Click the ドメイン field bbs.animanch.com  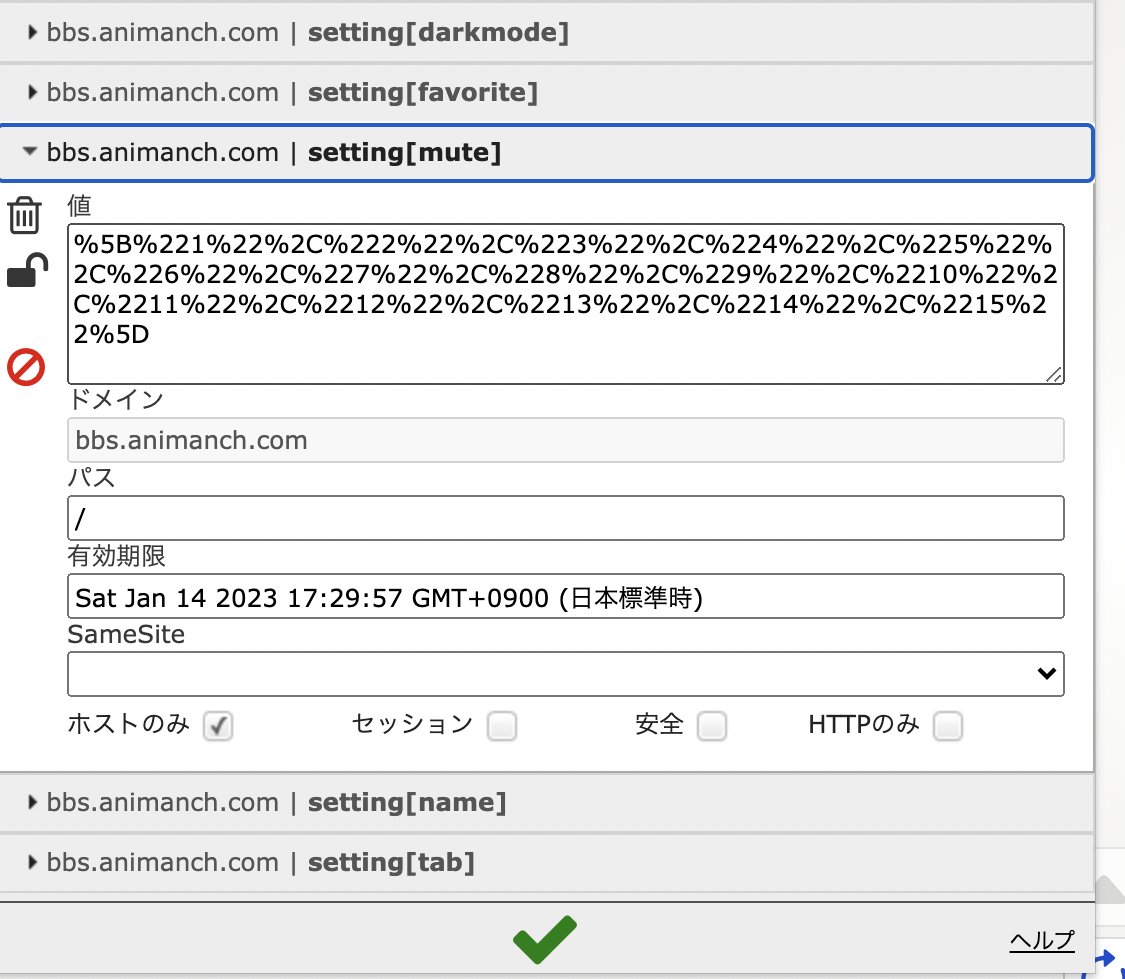pos(565,440)
